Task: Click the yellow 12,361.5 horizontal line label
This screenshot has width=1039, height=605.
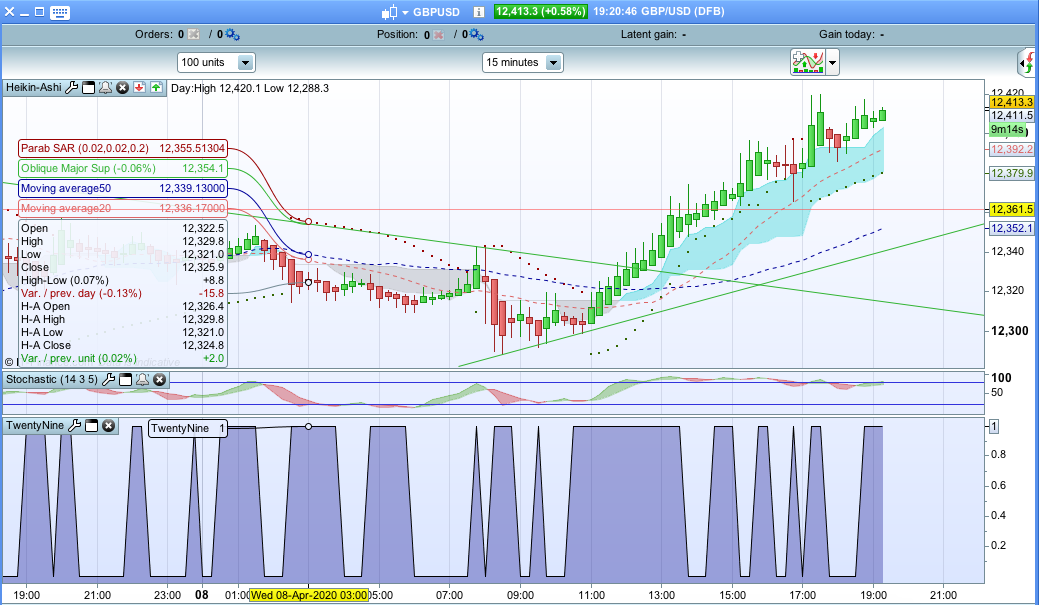Action: (1011, 209)
